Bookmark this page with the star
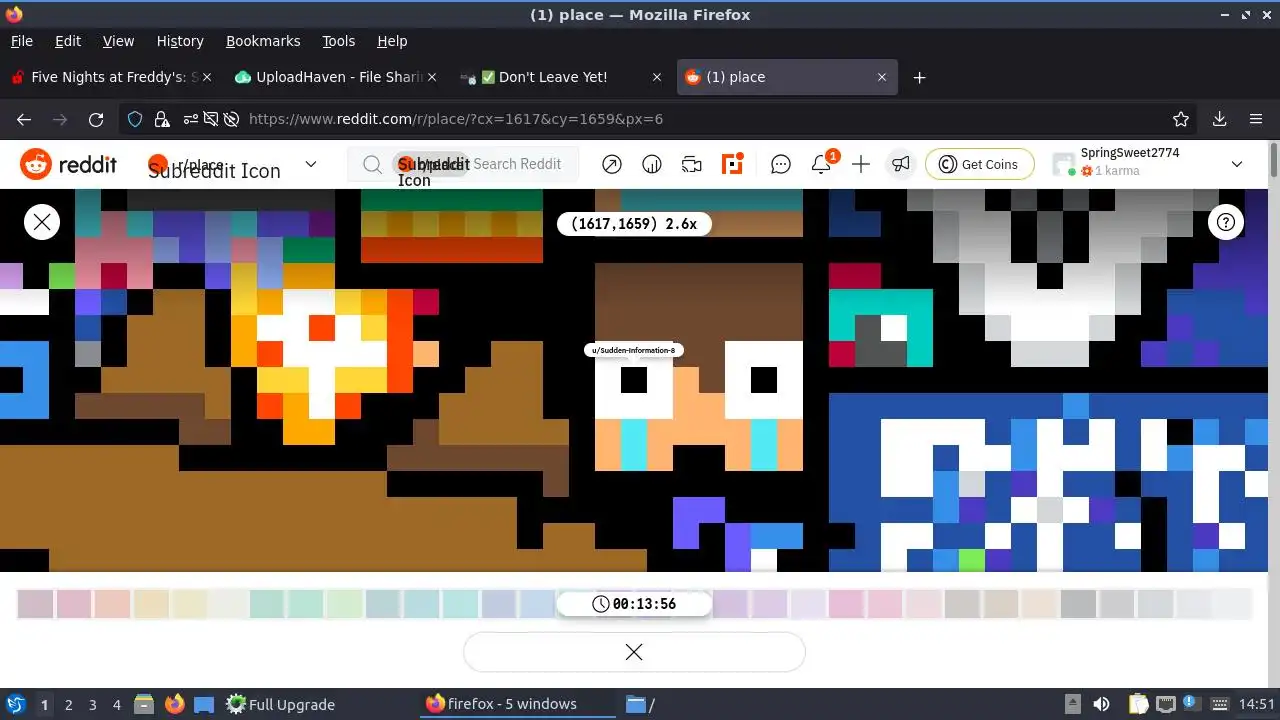Image resolution: width=1280 pixels, height=720 pixels. tap(1181, 119)
